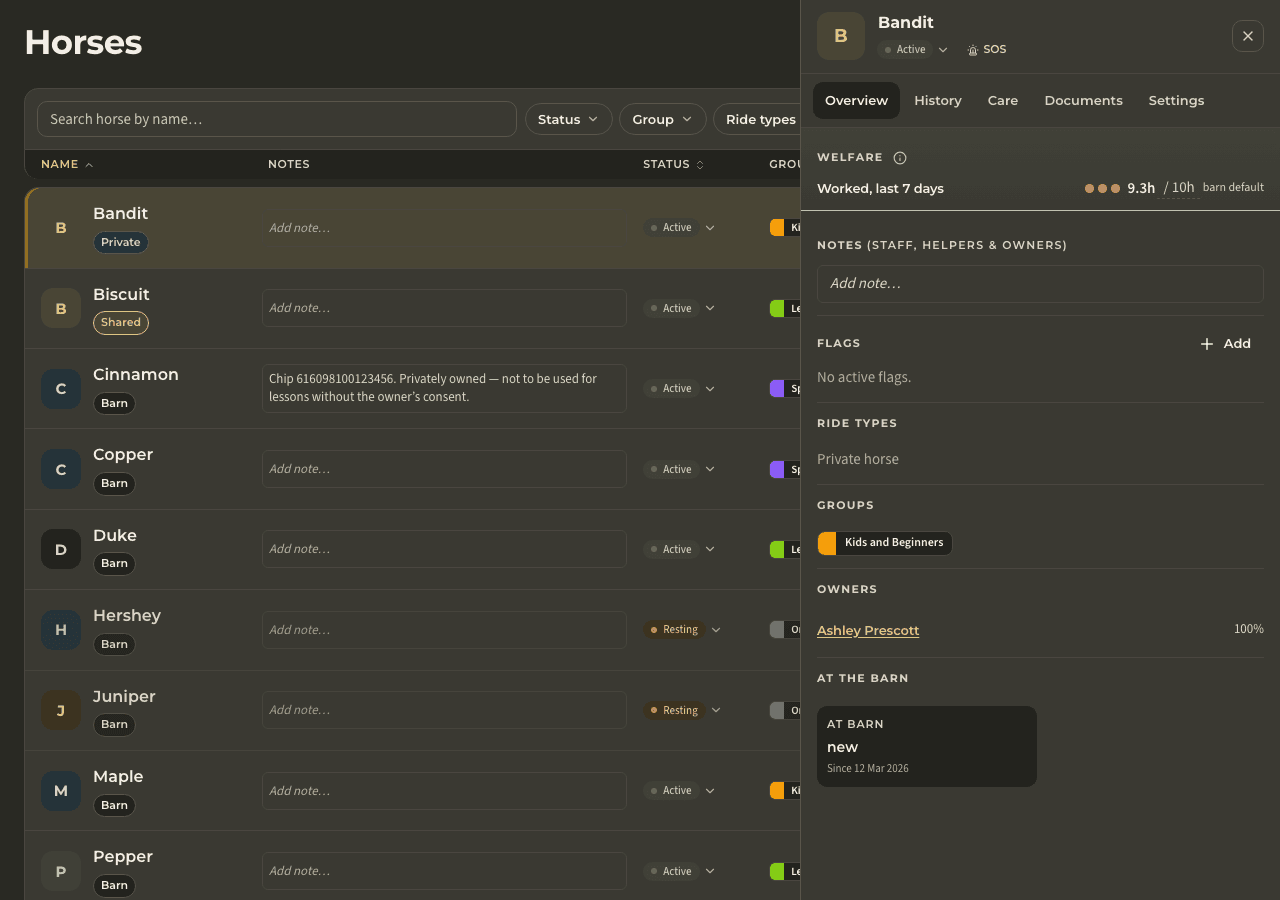Open the Documents tab

[x=1084, y=100]
